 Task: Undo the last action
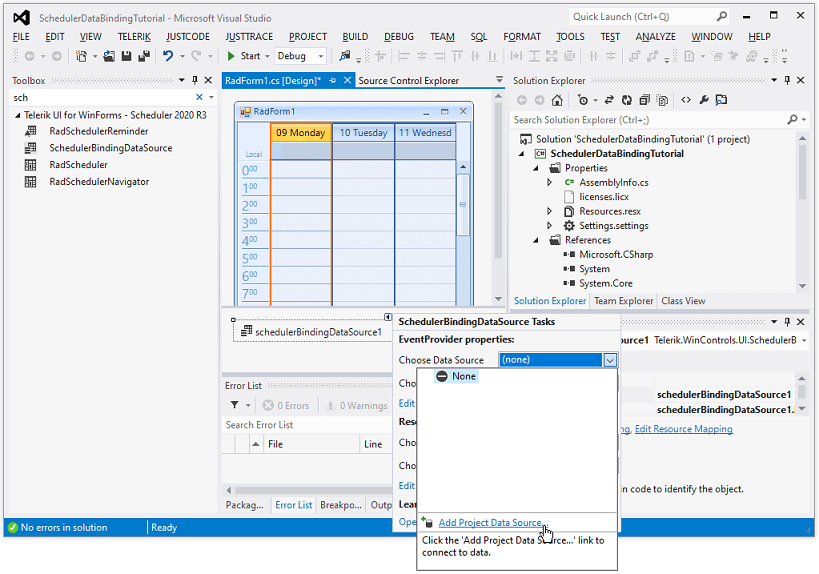tap(168, 56)
